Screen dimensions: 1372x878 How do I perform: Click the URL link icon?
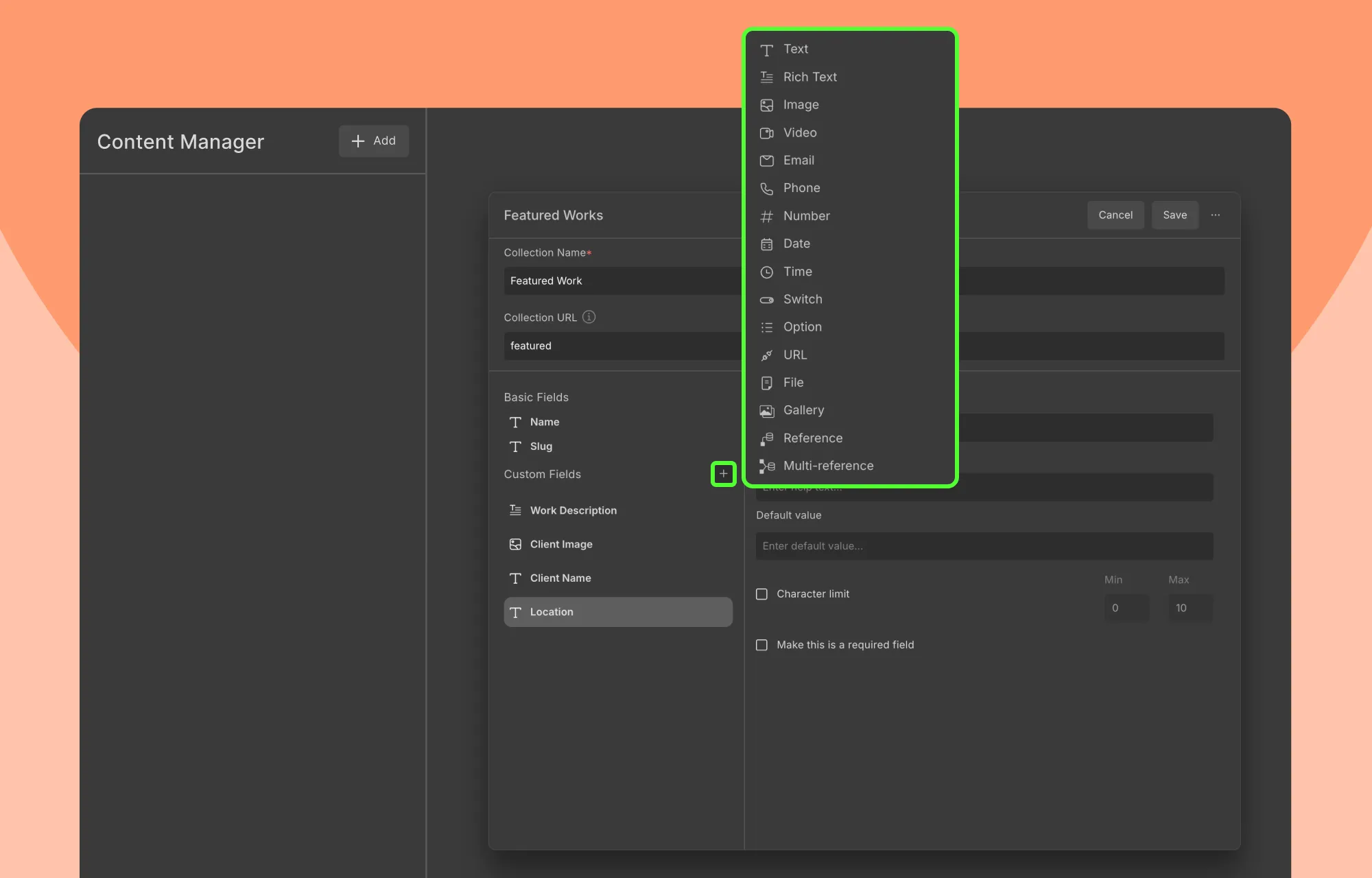click(x=766, y=355)
